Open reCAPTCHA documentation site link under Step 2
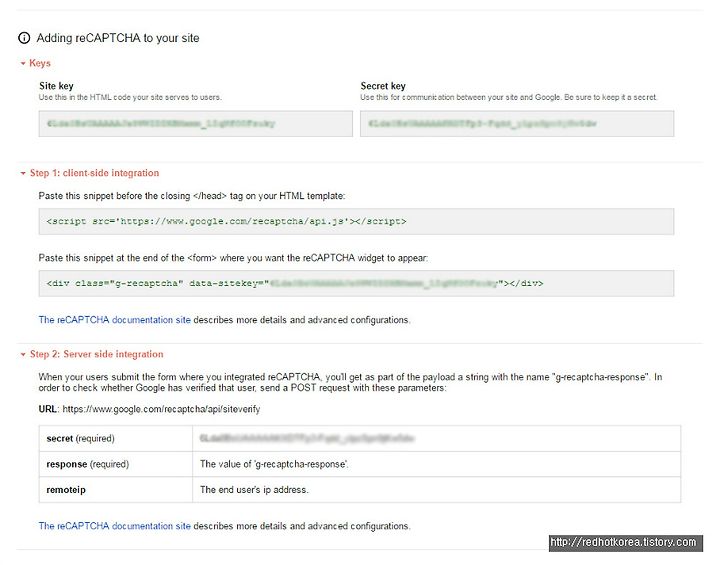The height and width of the screenshot is (565, 720). click(114, 526)
